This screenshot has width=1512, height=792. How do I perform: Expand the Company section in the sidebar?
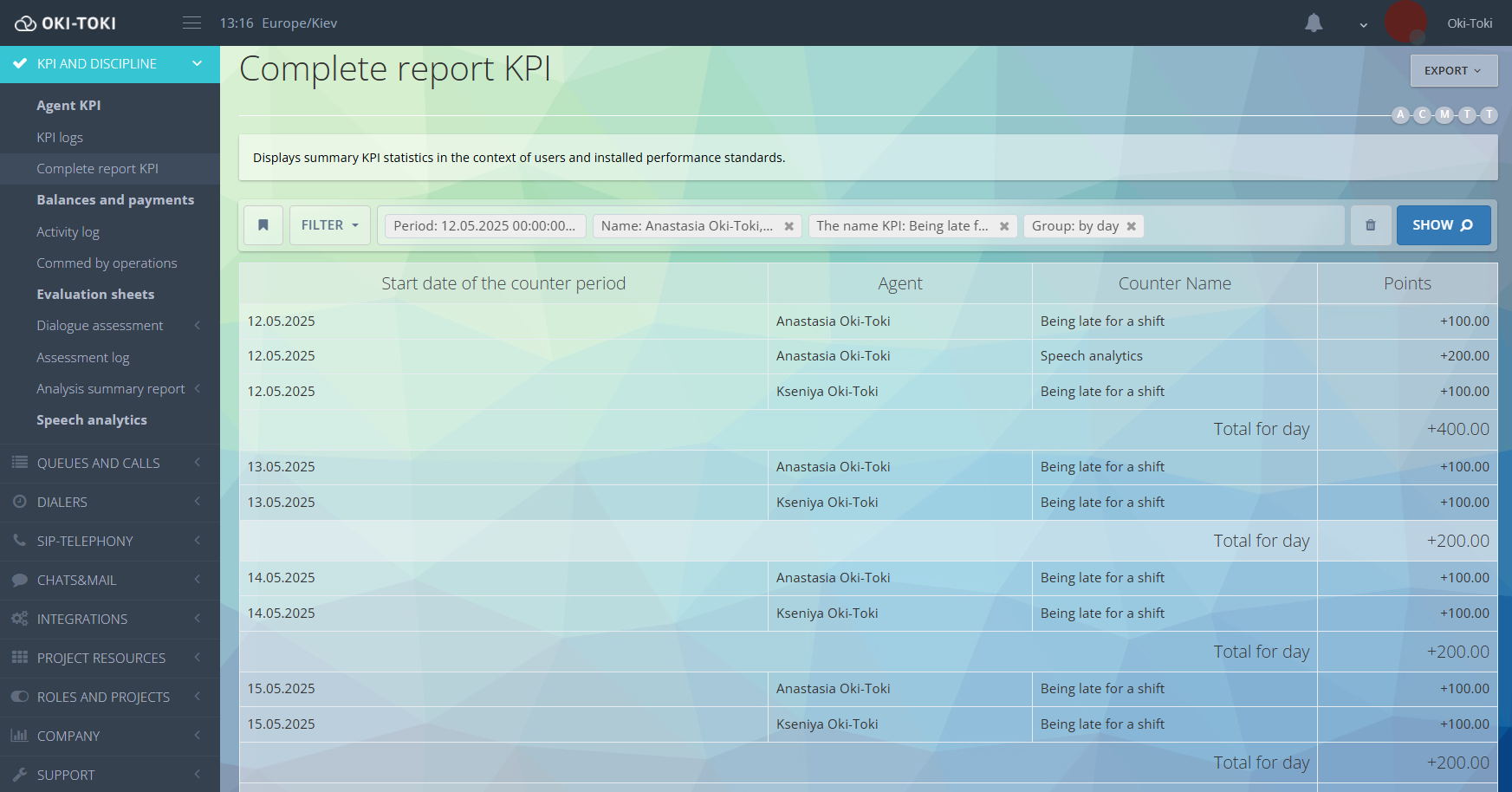coord(65,735)
